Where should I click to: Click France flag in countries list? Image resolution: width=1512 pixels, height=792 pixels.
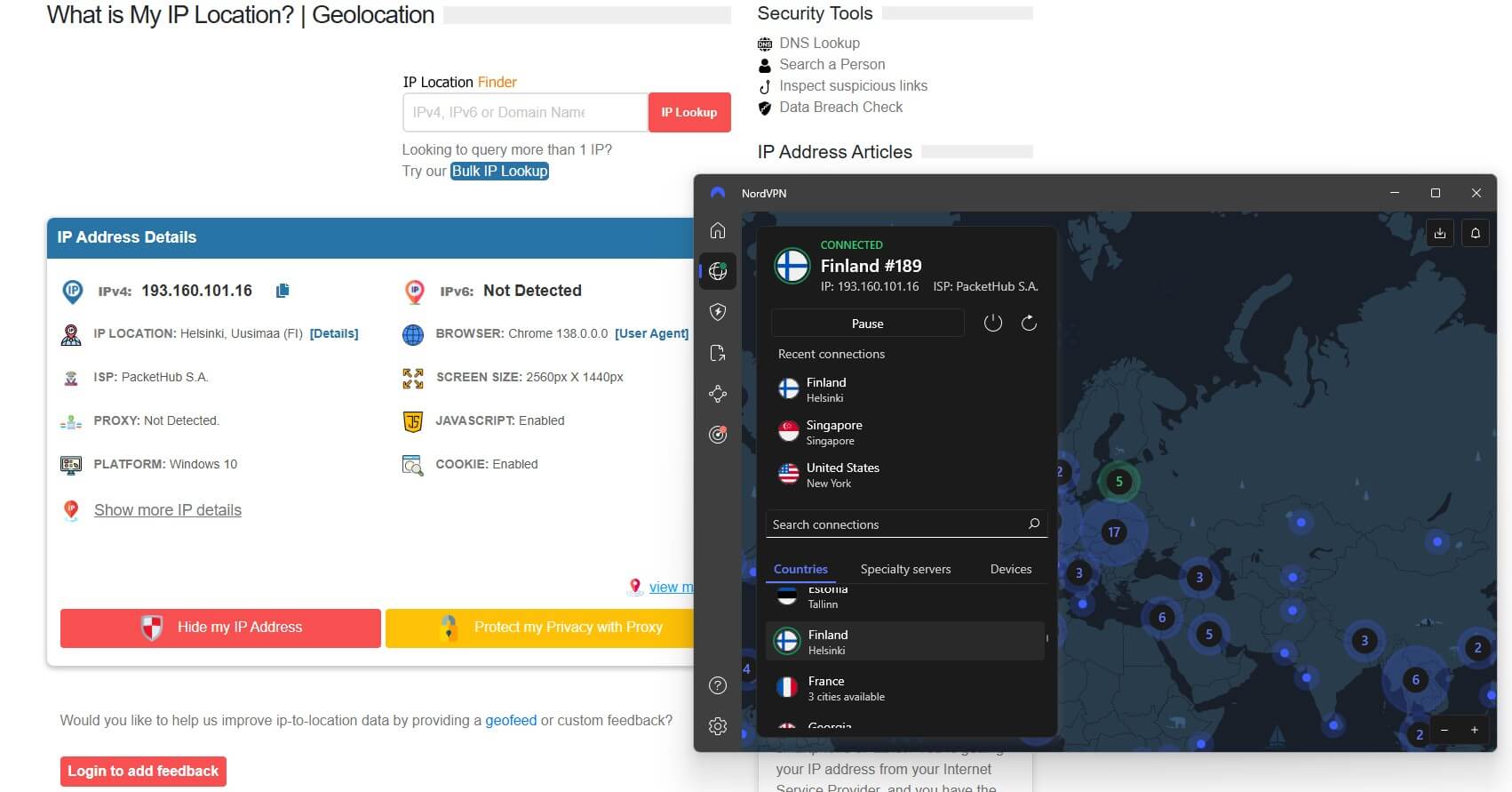click(x=786, y=687)
